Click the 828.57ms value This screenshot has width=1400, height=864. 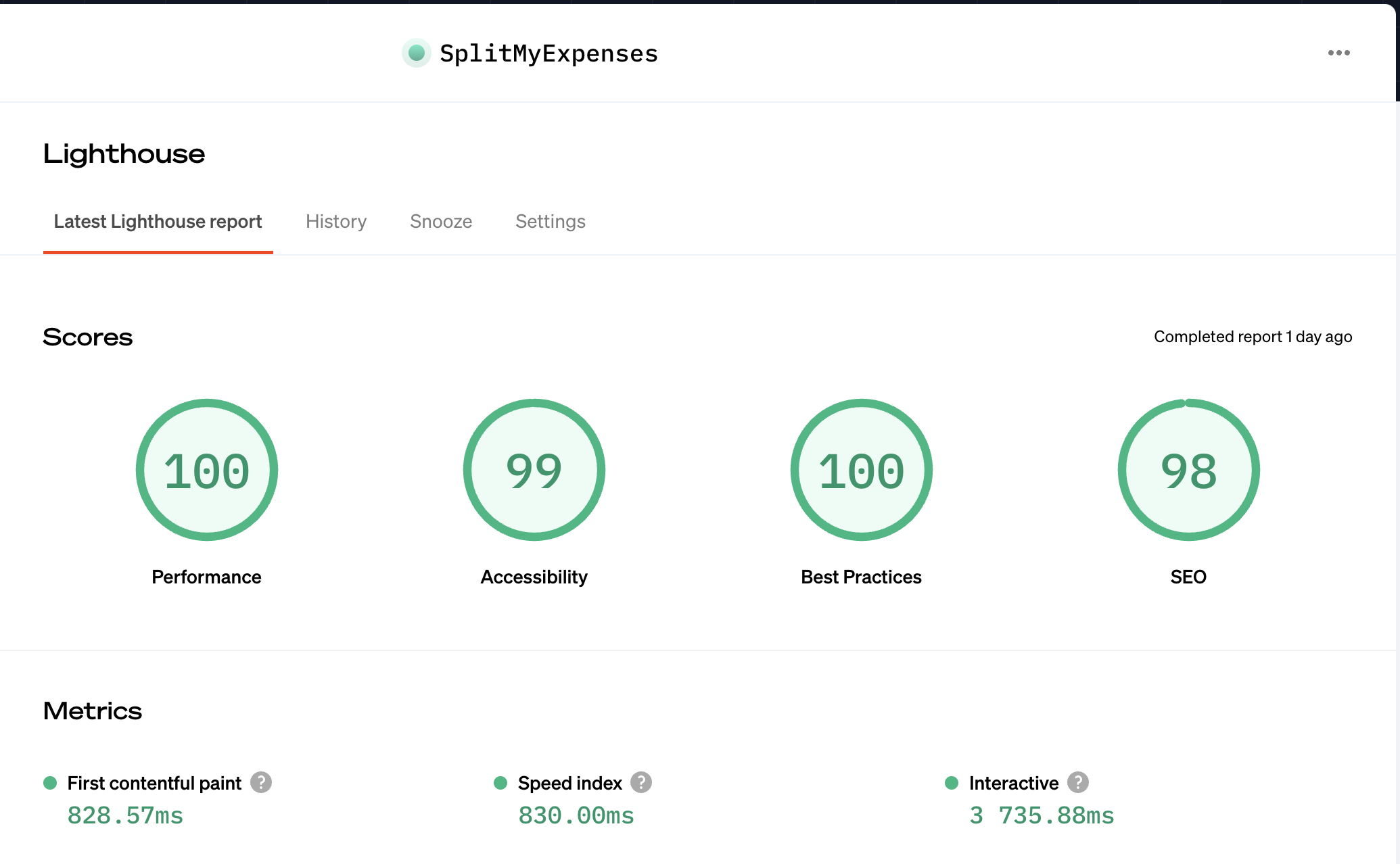[x=125, y=816]
